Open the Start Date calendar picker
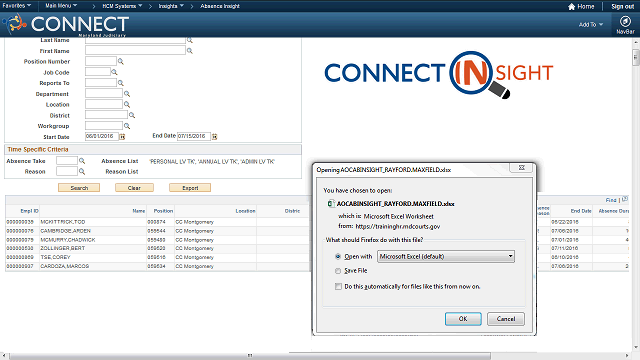 122,137
